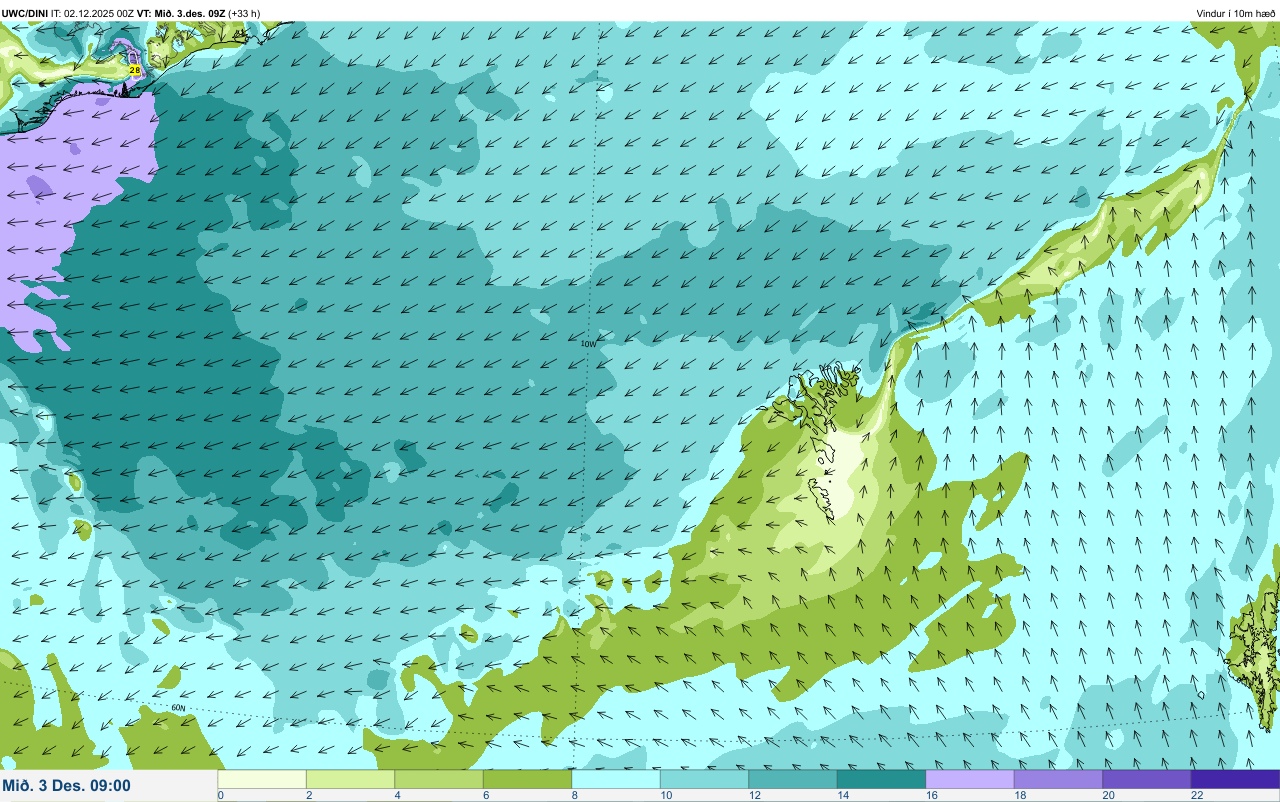Viewport: 1280px width, 802px height.
Task: Select the 12–14 teal legend swatch
Action: tap(793, 779)
